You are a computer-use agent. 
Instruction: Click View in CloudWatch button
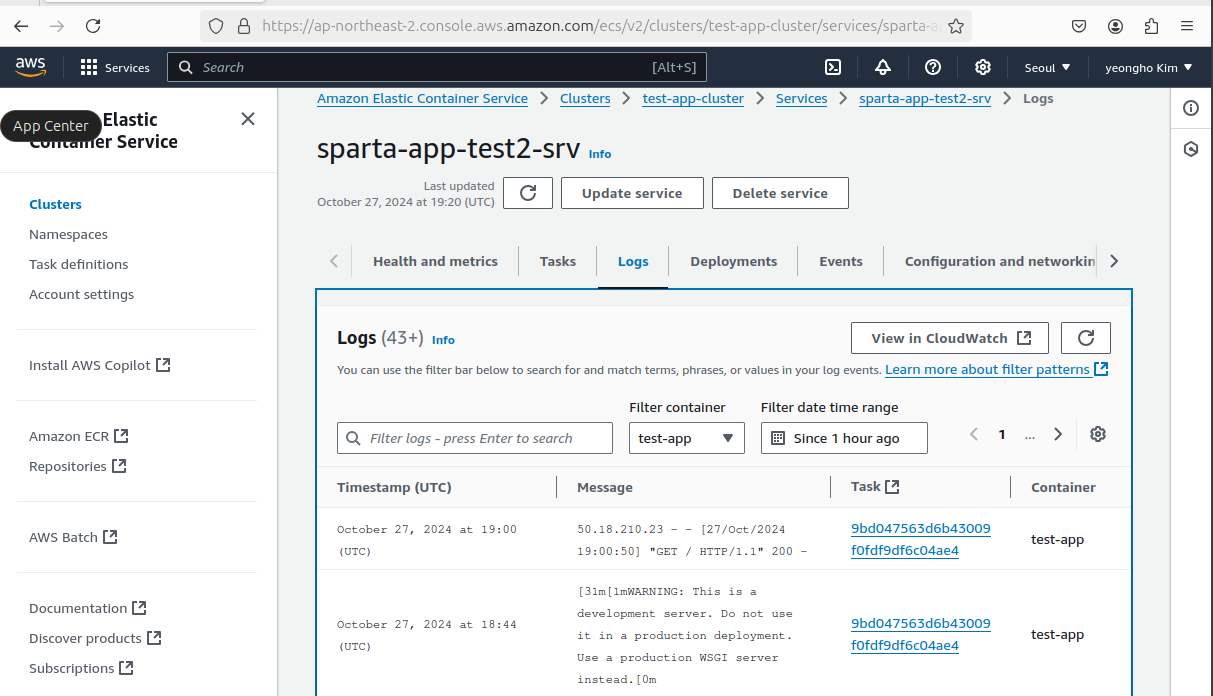950,338
